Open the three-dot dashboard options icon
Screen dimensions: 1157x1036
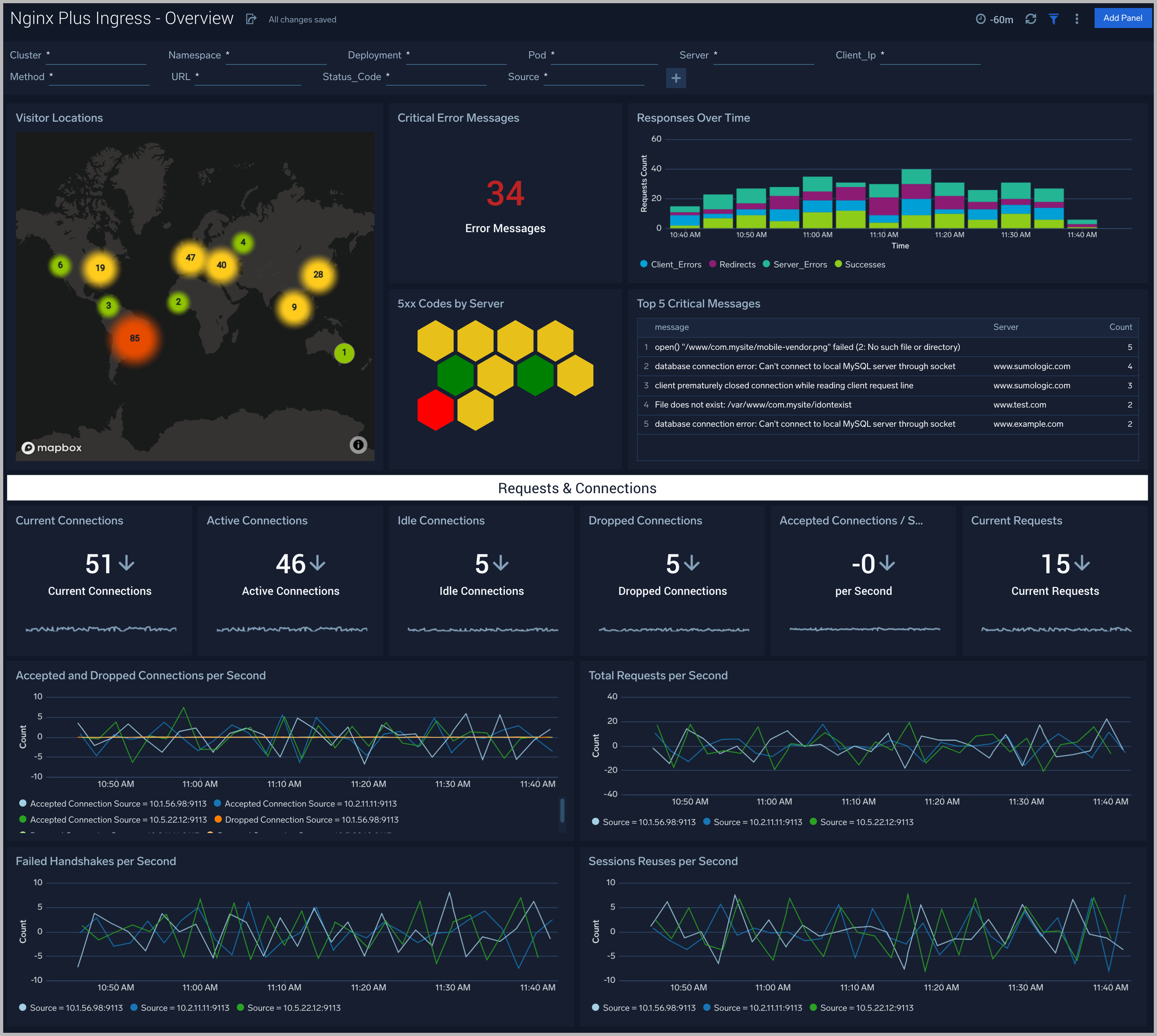(x=1077, y=18)
